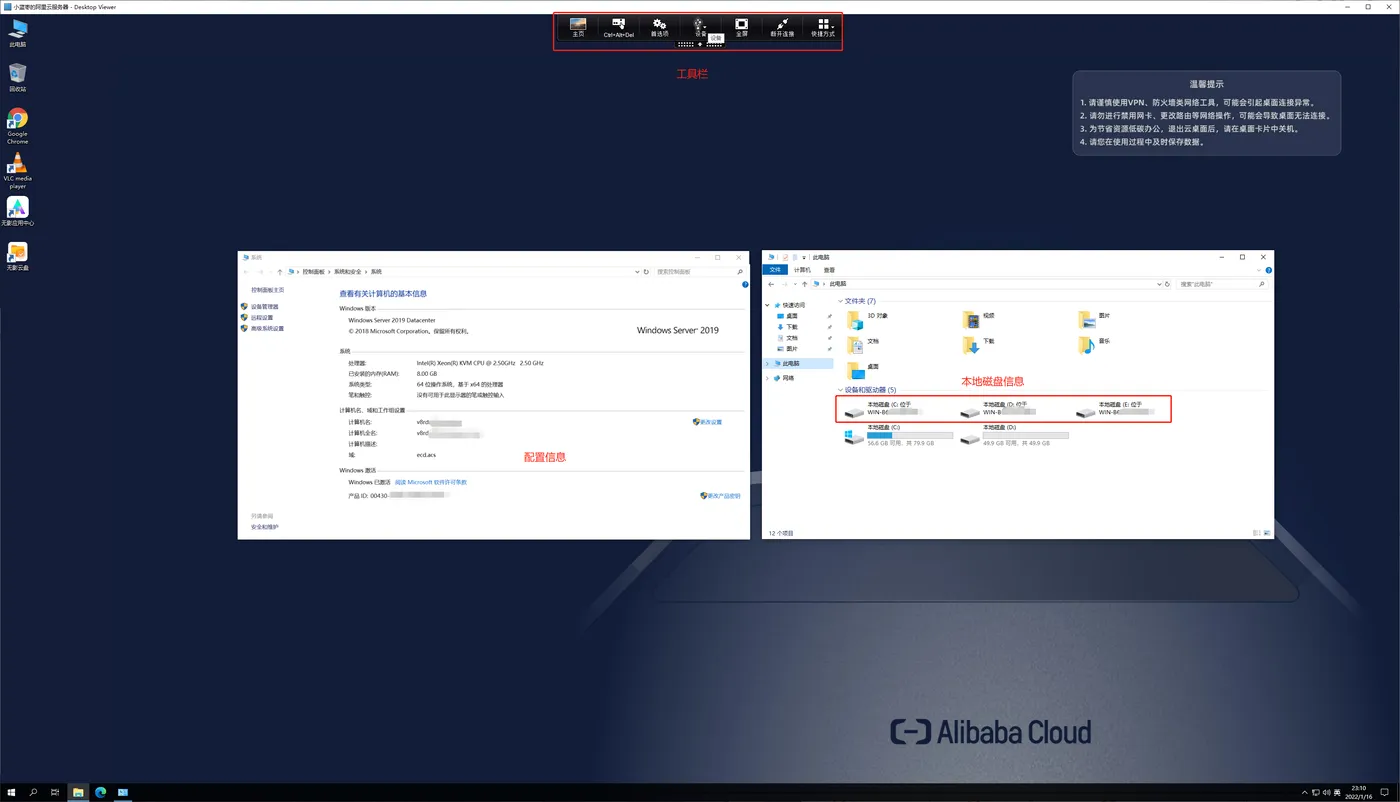The height and width of the screenshot is (802, 1400).
Task: Open taskbar search magnifier
Action: (33, 792)
